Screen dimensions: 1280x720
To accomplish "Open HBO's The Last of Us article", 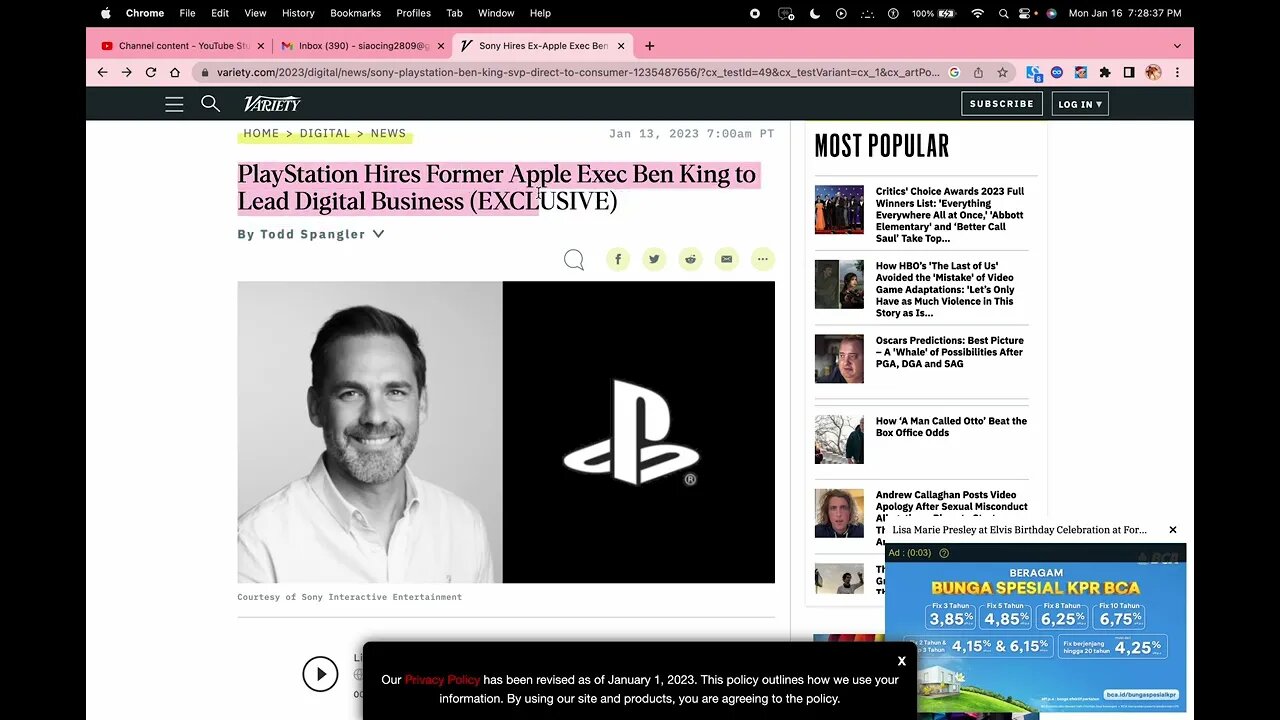I will point(945,290).
